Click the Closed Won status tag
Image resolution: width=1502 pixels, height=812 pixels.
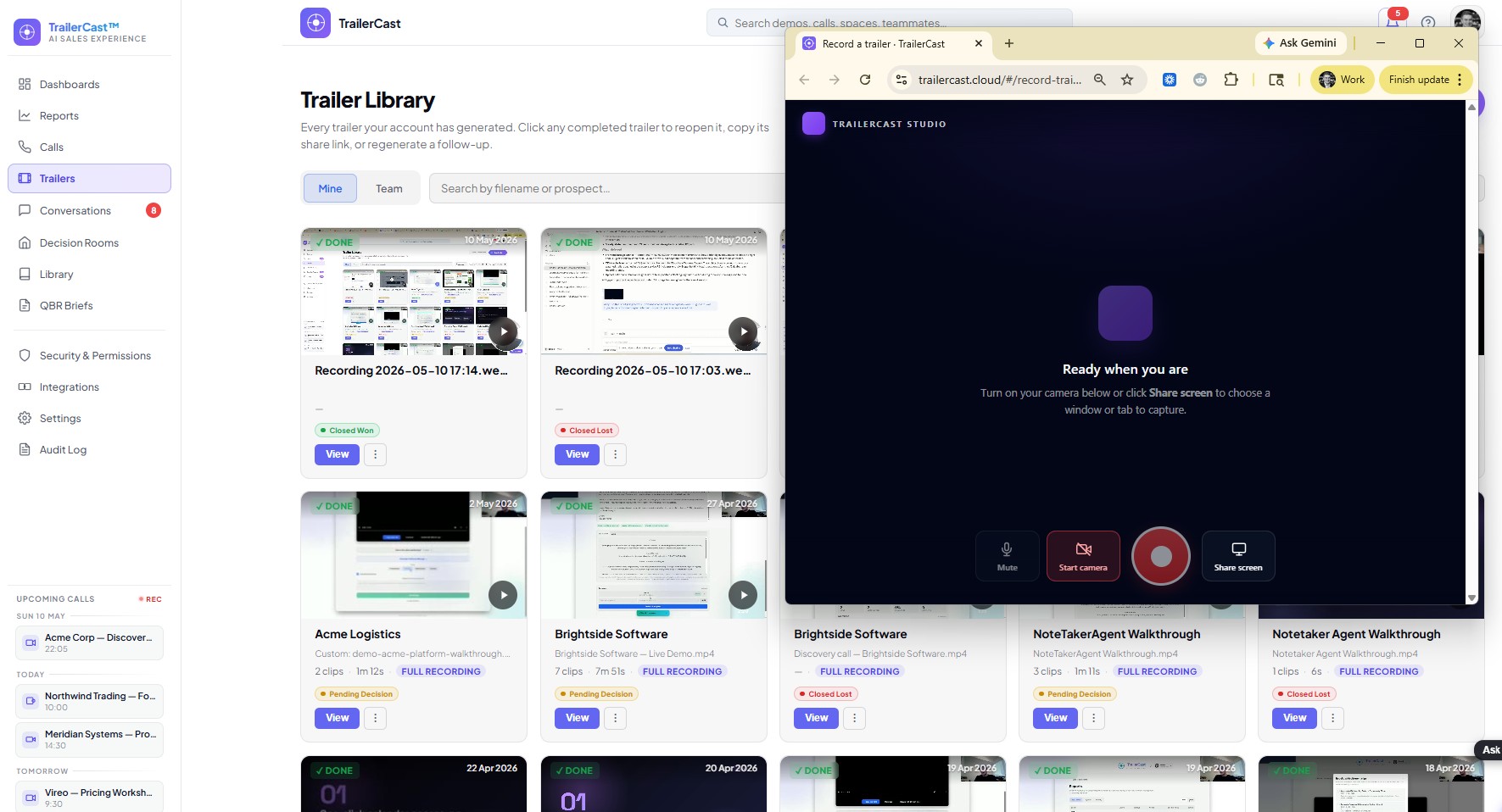pyautogui.click(x=347, y=431)
